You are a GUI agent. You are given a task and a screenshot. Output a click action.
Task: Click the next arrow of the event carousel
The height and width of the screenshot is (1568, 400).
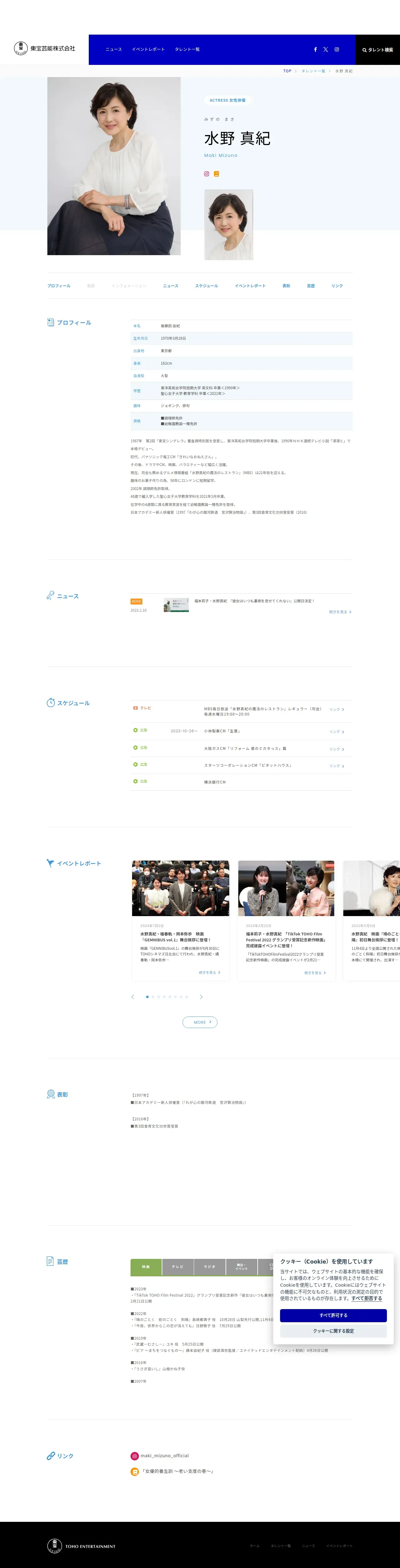(201, 997)
